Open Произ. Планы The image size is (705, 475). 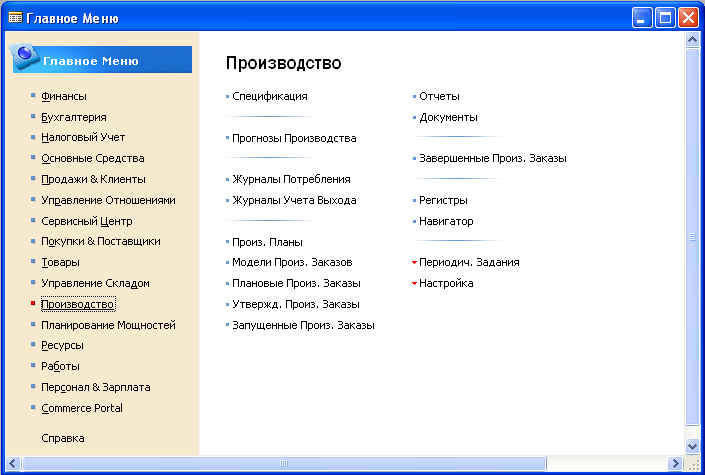point(267,242)
